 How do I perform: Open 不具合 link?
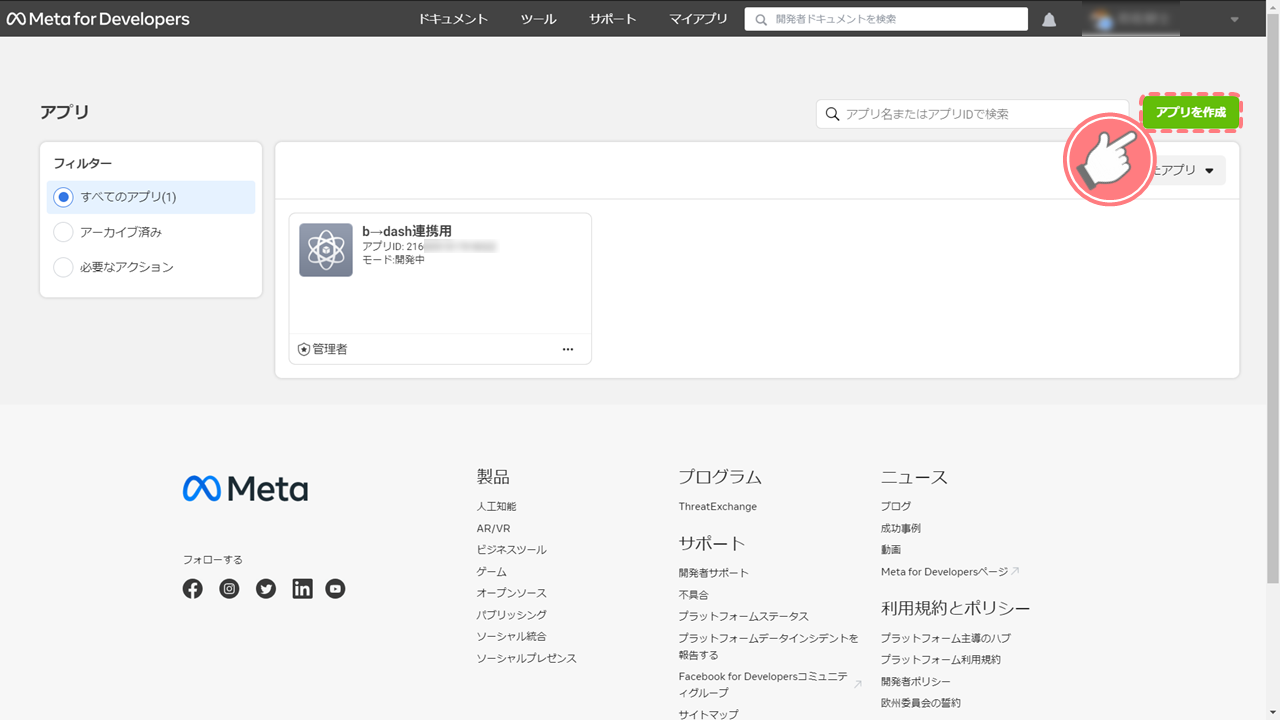[x=694, y=595]
